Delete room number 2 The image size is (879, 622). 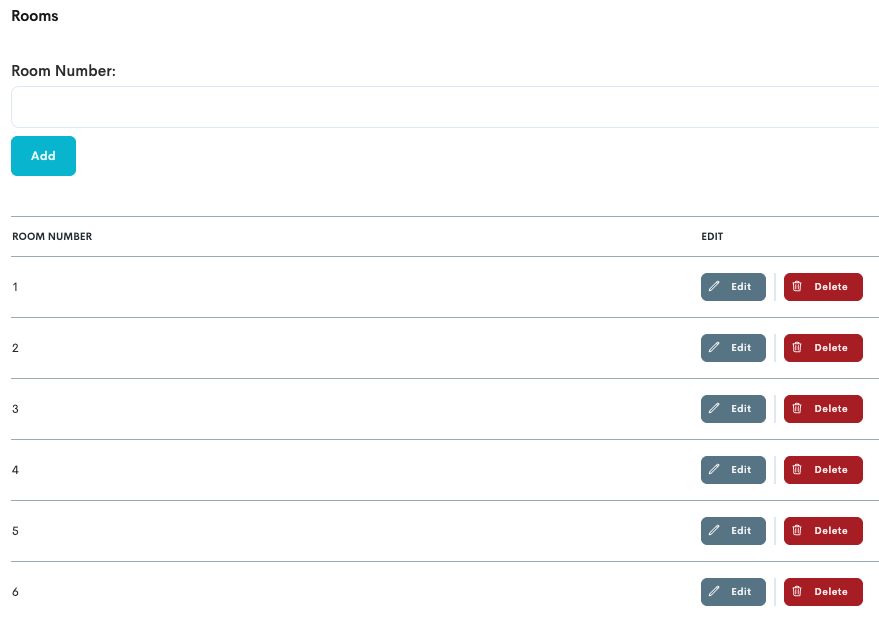[x=822, y=348]
